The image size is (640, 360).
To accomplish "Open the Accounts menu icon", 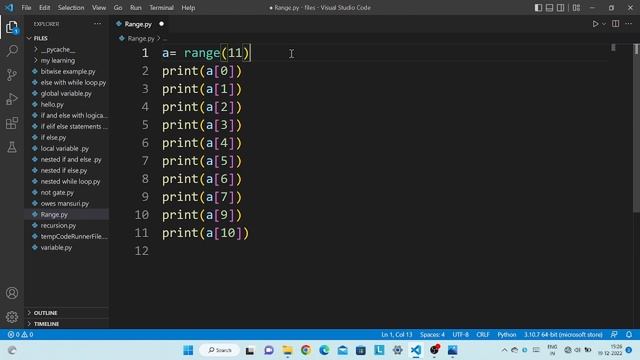I will [x=12, y=293].
